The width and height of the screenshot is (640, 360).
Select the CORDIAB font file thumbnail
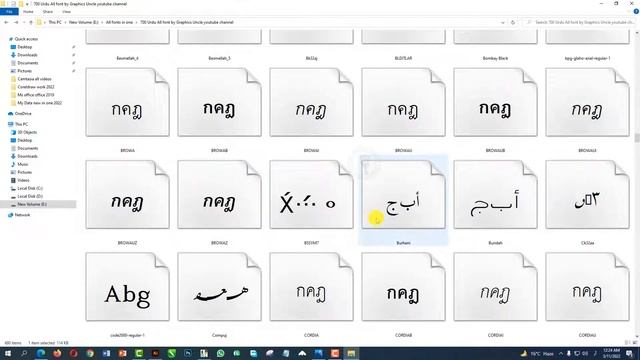click(x=403, y=287)
